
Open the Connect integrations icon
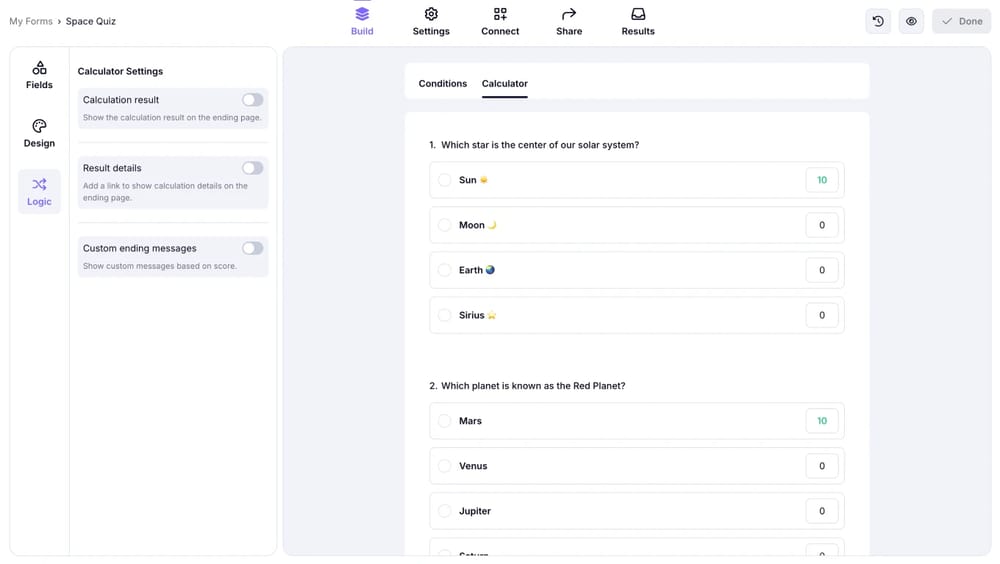coord(500,14)
